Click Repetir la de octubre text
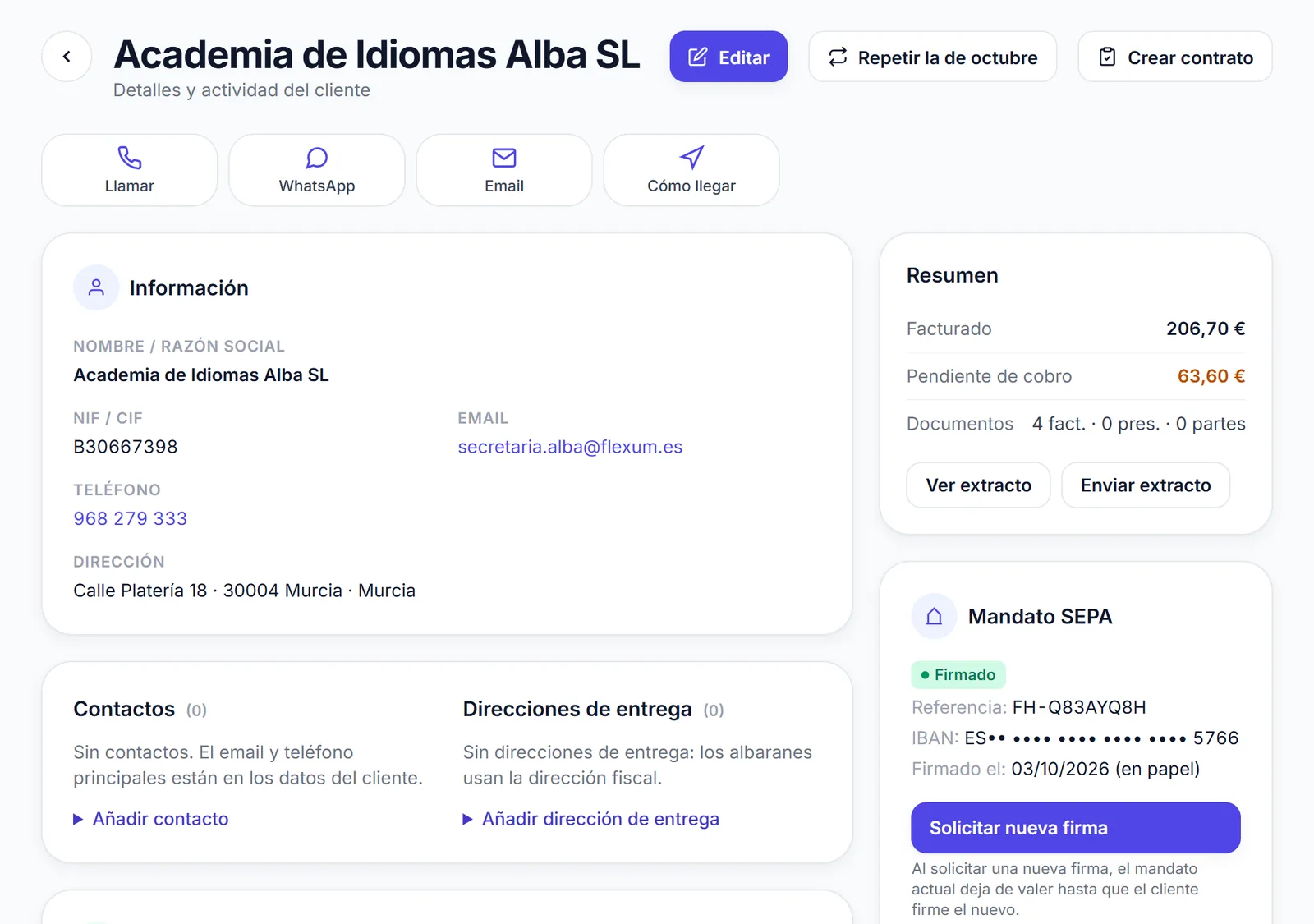1314x924 pixels. 948,57
